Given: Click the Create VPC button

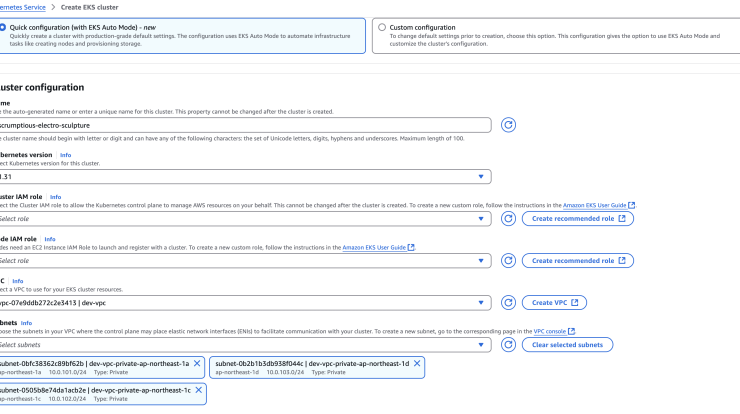Looking at the screenshot, I should 554,303.
